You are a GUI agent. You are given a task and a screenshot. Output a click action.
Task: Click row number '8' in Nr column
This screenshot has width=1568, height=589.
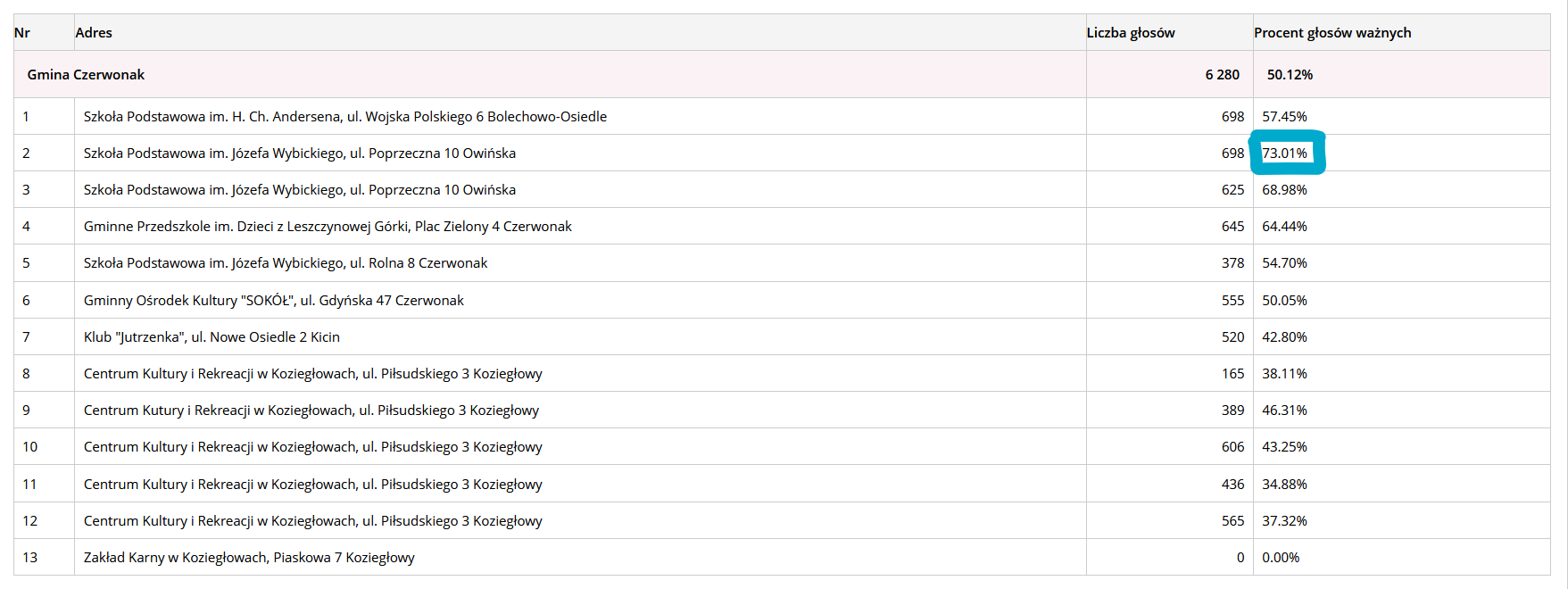point(26,374)
